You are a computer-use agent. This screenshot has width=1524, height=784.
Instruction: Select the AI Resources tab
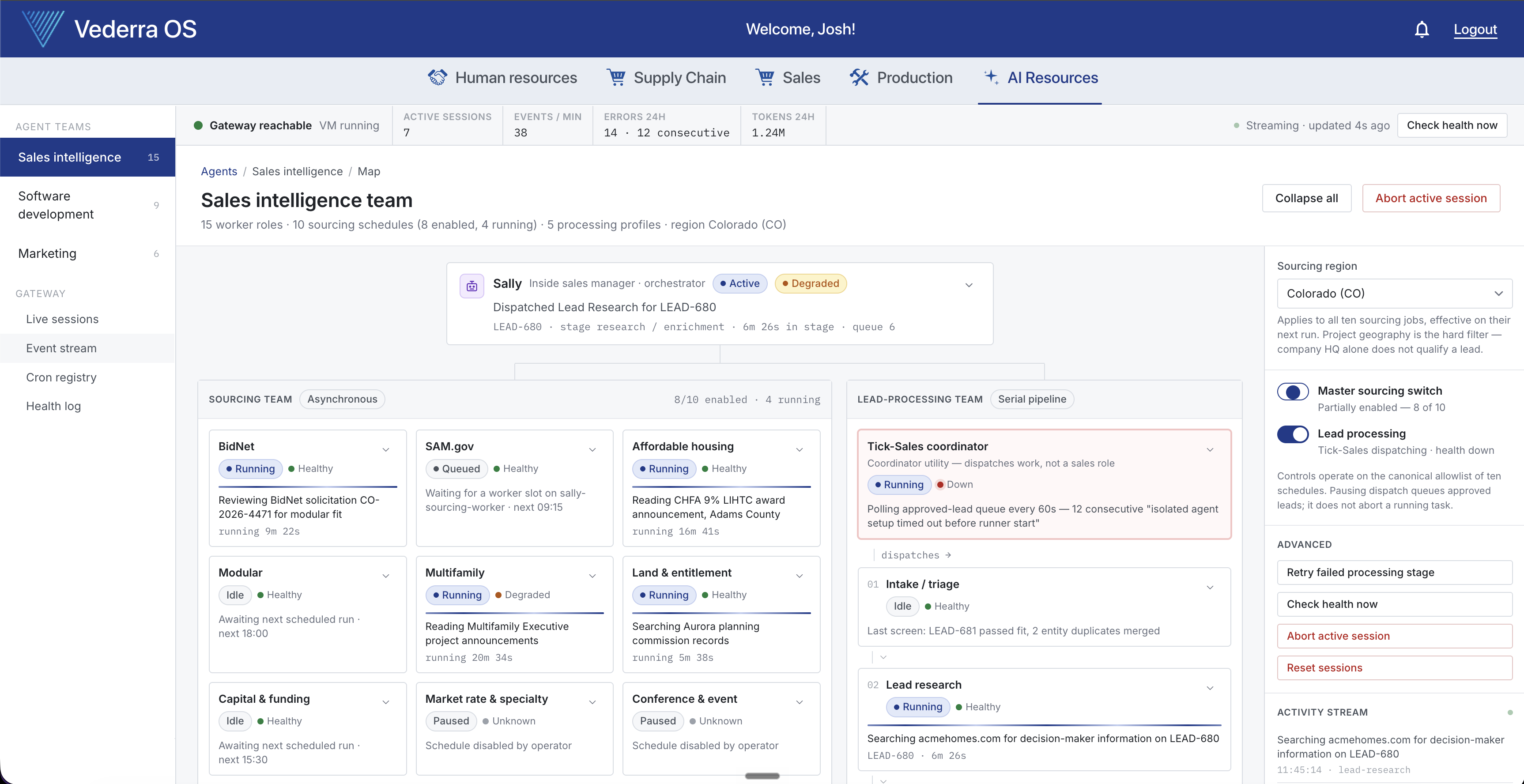[1039, 78]
